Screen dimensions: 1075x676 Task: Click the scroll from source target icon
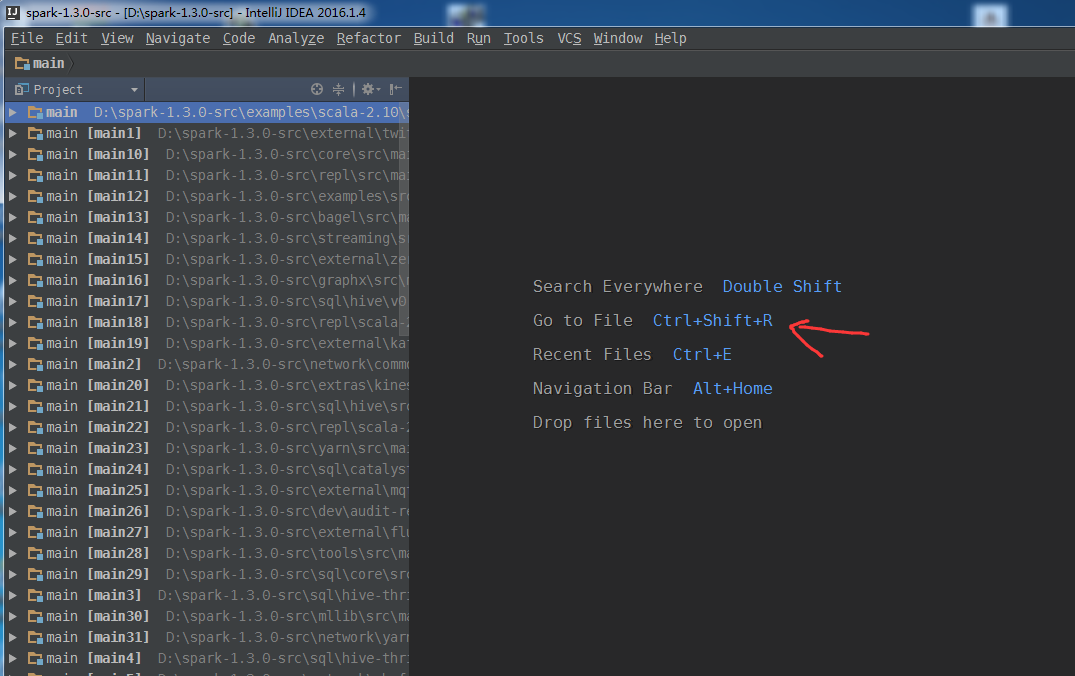click(317, 89)
